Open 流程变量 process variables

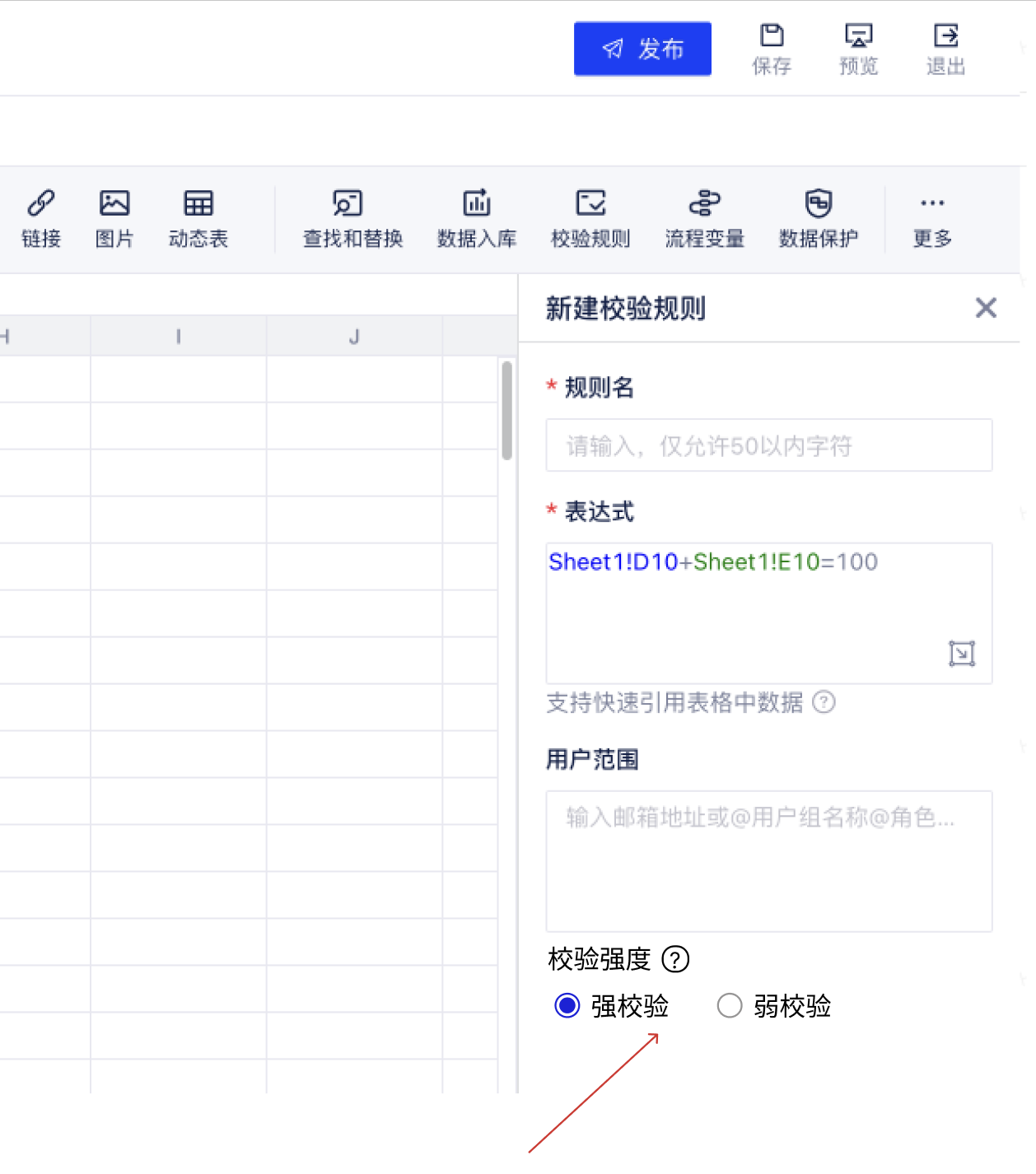pos(704,217)
